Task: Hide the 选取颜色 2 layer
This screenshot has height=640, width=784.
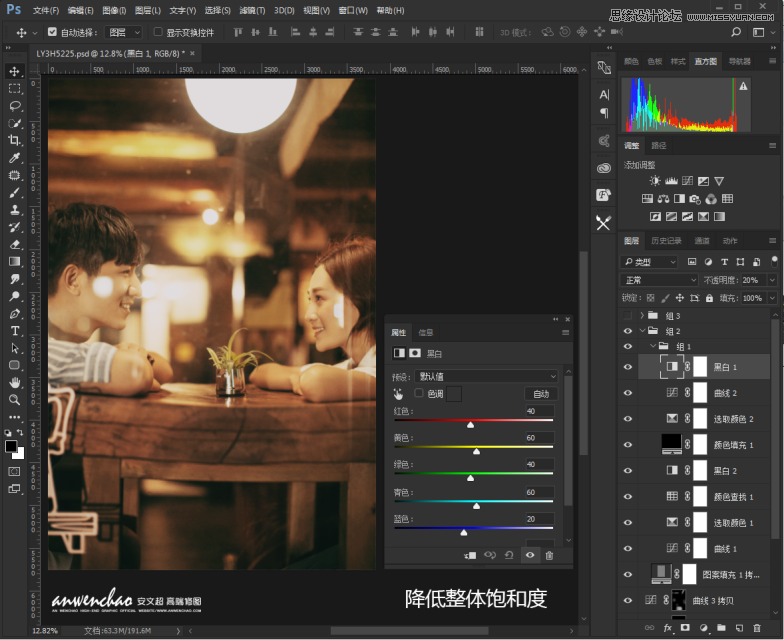Action: point(628,419)
